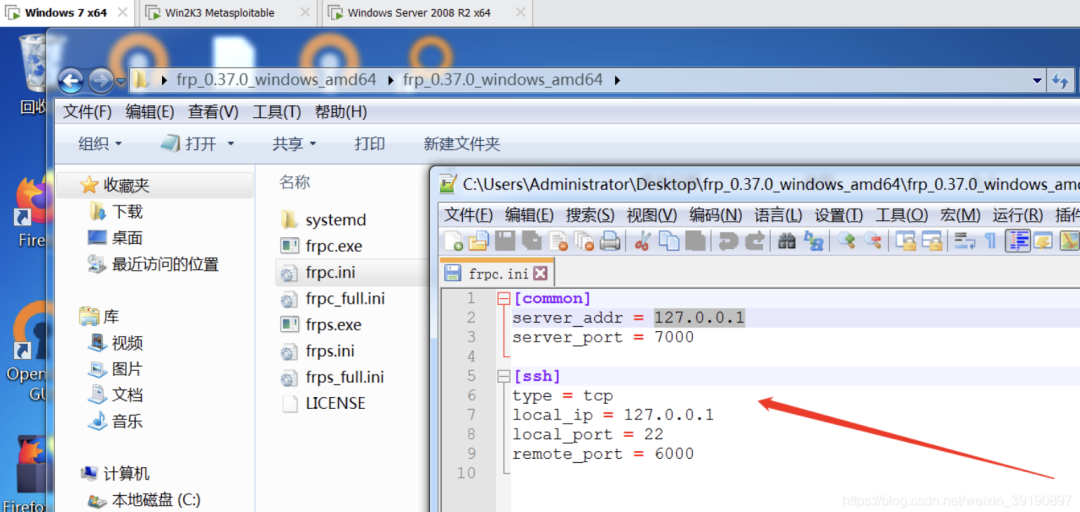Click the line 'remote_port = 6000'
This screenshot has width=1080, height=512.
coord(603,453)
